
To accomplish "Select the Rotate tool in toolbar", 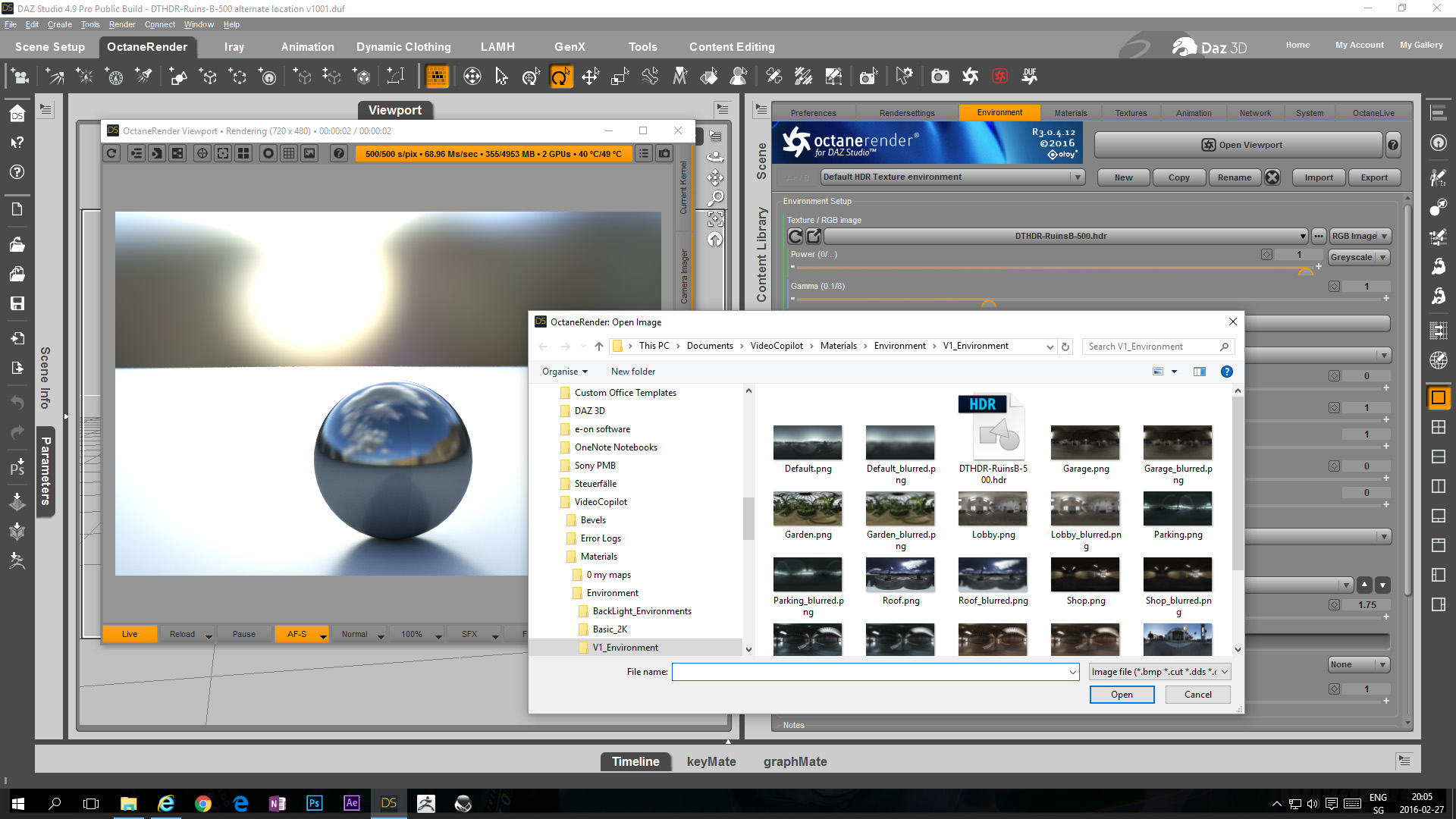I will 560,77.
